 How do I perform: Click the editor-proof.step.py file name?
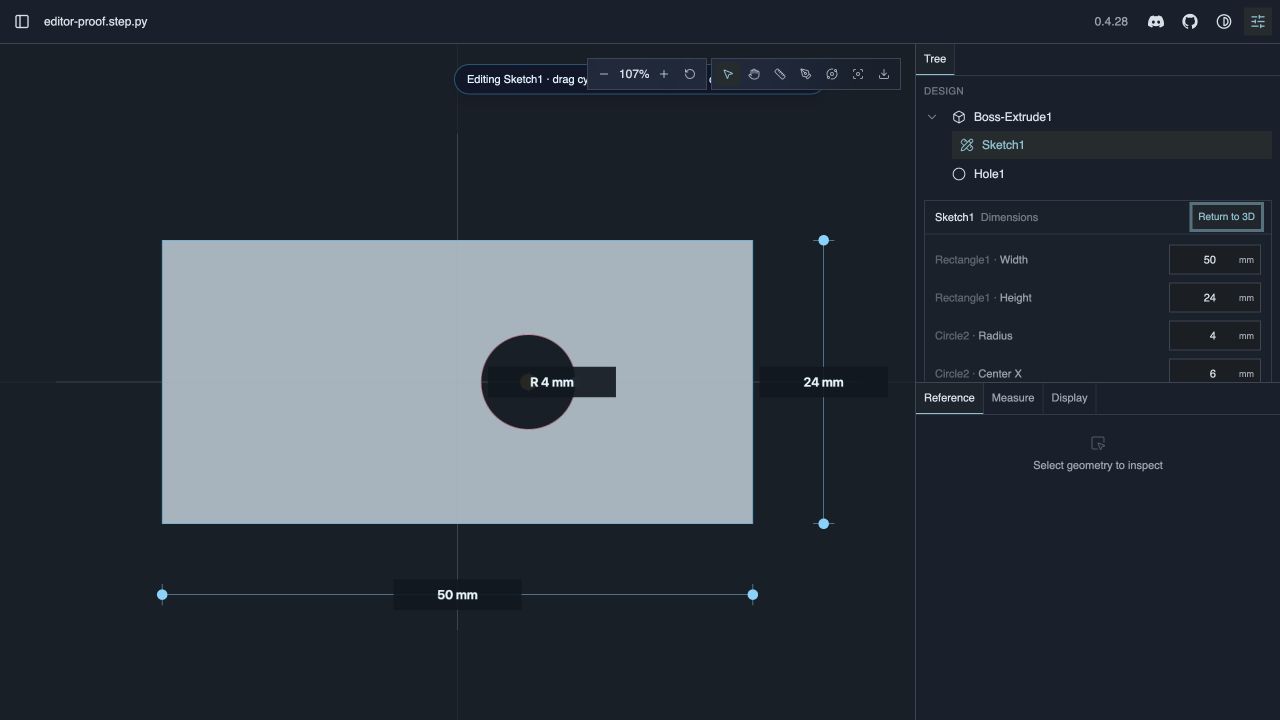coord(96,21)
